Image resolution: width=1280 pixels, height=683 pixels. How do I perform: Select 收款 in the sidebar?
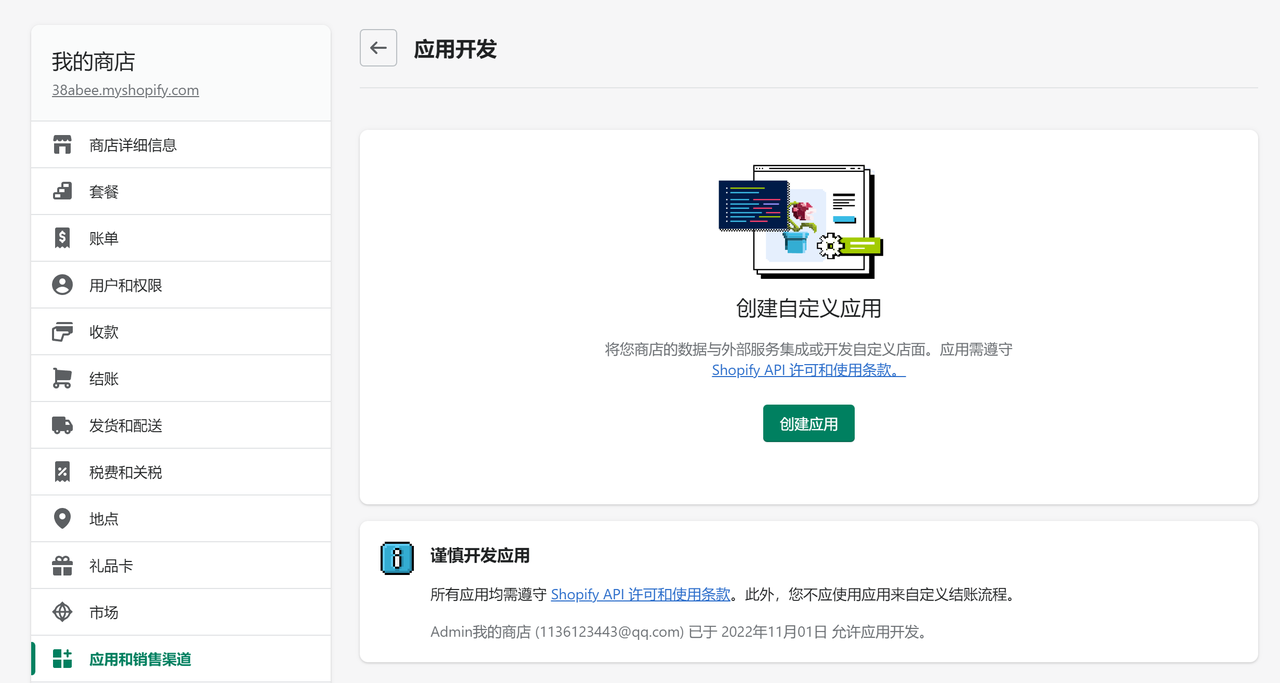pyautogui.click(x=181, y=332)
